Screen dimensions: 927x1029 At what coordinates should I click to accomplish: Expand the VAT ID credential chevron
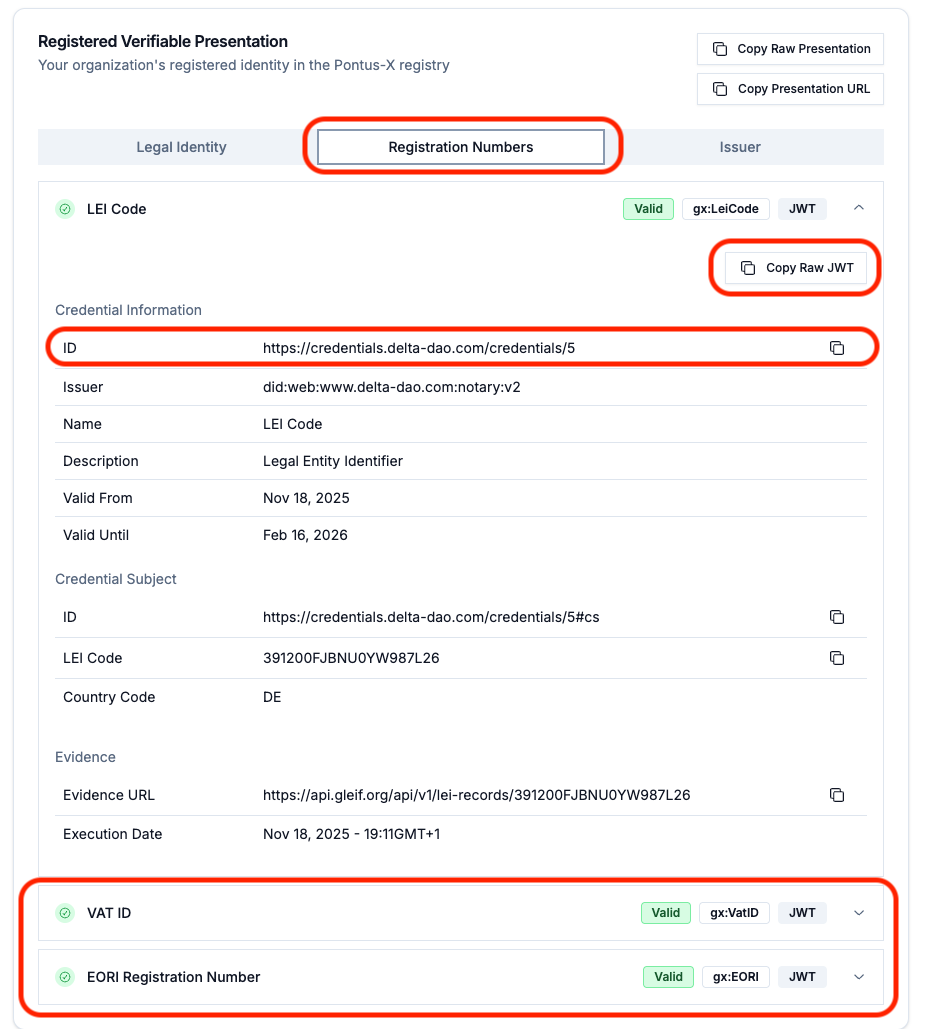(859, 913)
